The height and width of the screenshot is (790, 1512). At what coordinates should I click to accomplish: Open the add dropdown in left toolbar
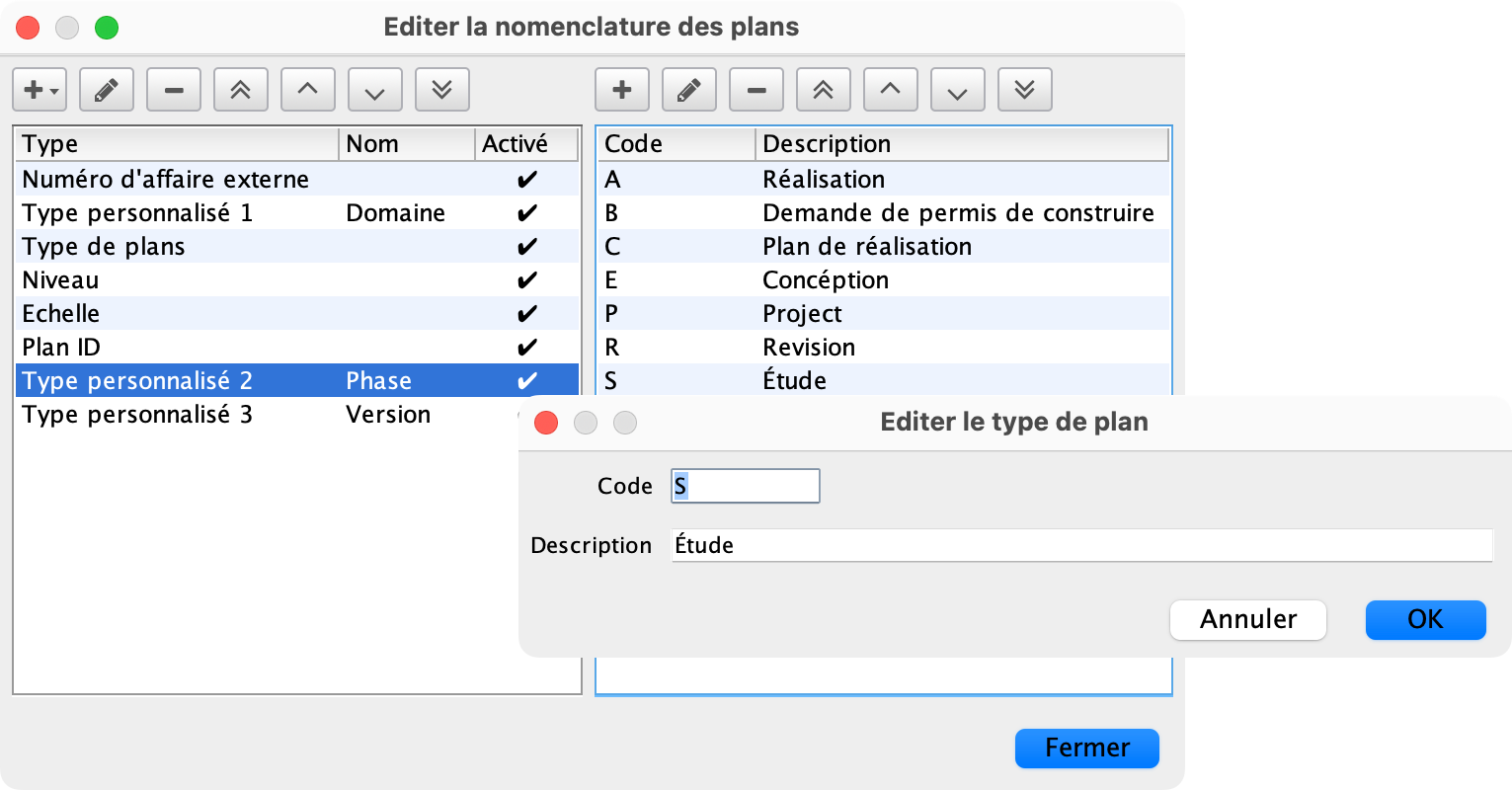click(40, 90)
